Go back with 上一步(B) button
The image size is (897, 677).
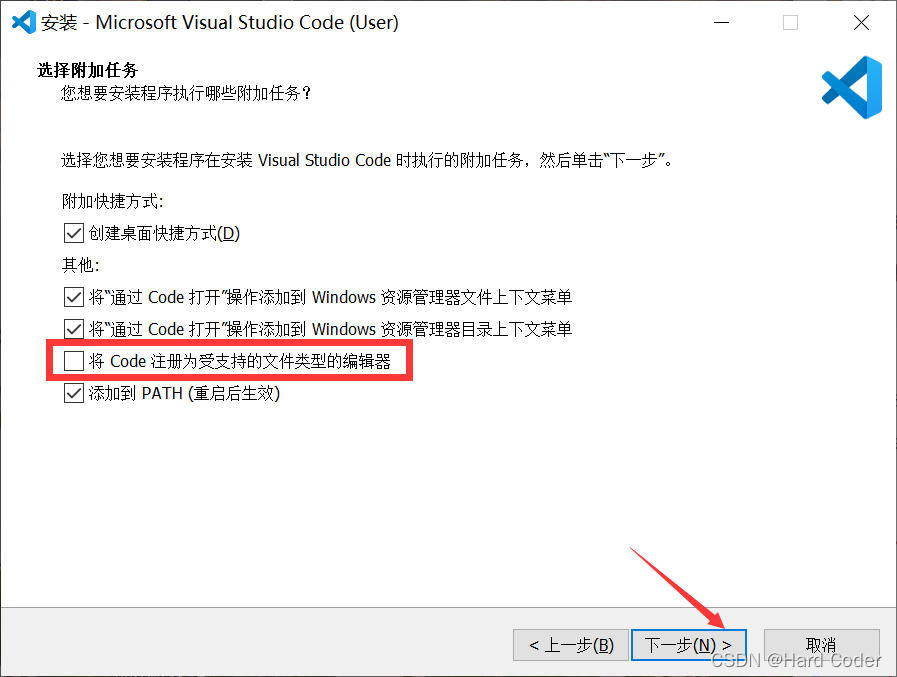tap(571, 645)
